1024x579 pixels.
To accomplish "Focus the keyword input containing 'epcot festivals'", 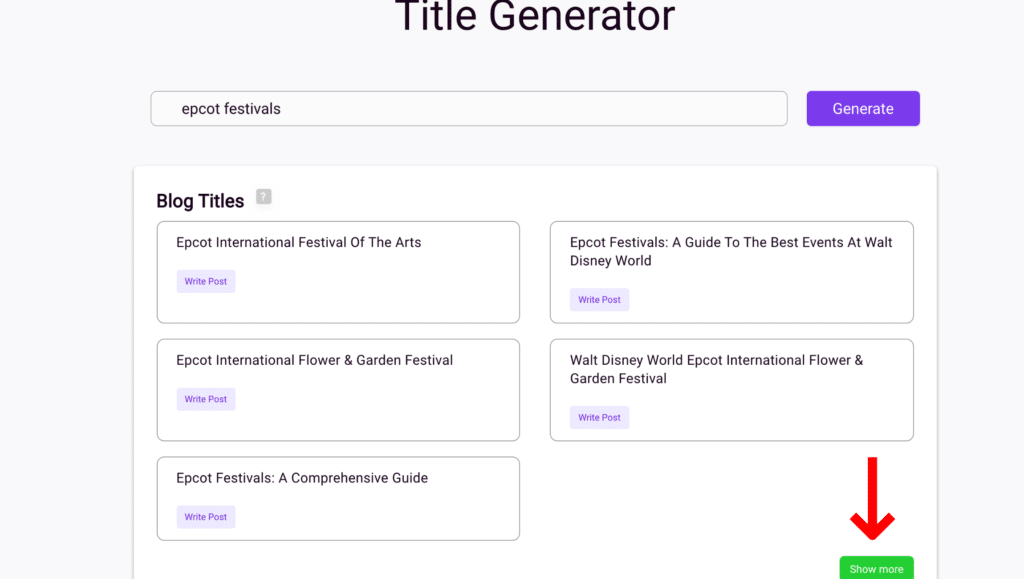I will point(469,108).
